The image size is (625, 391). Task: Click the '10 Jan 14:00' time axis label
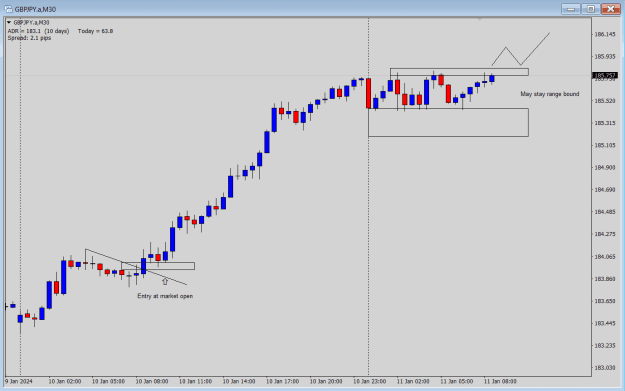[239, 381]
